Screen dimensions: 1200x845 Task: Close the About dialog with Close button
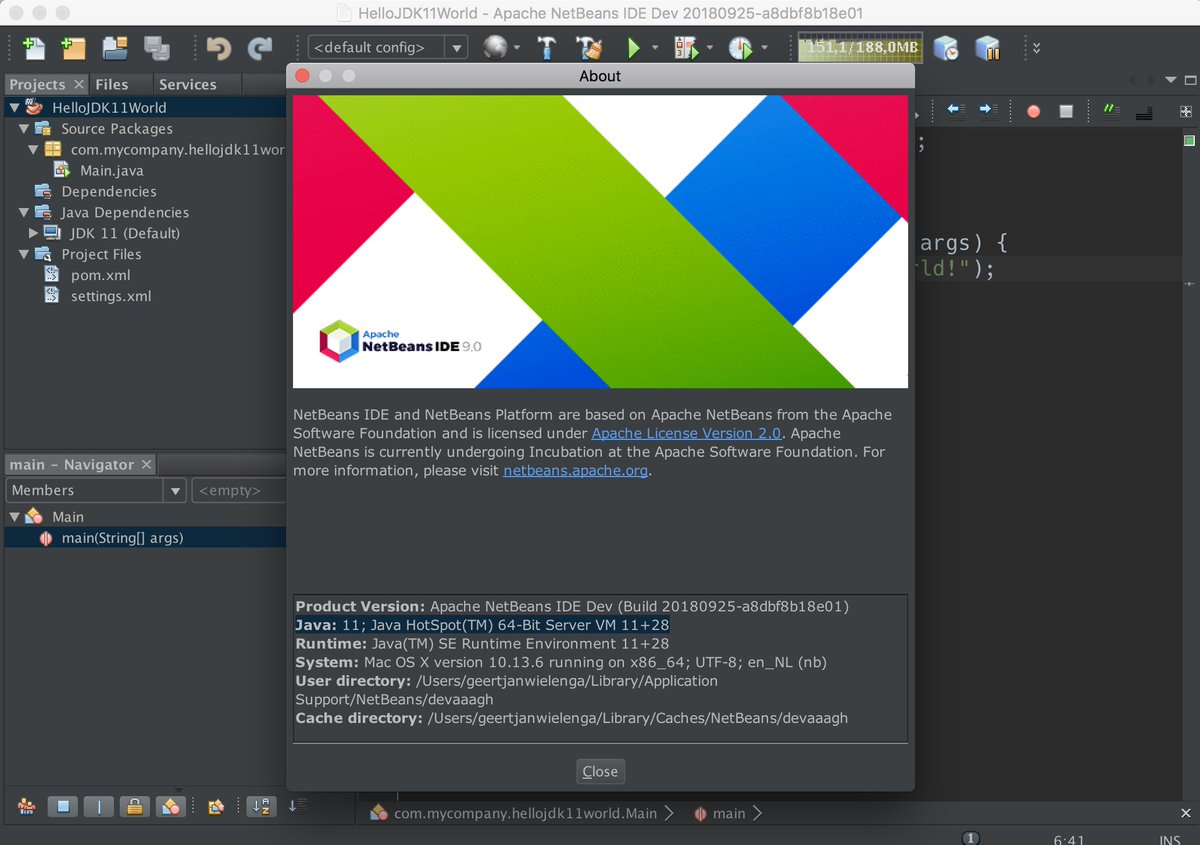pos(600,771)
